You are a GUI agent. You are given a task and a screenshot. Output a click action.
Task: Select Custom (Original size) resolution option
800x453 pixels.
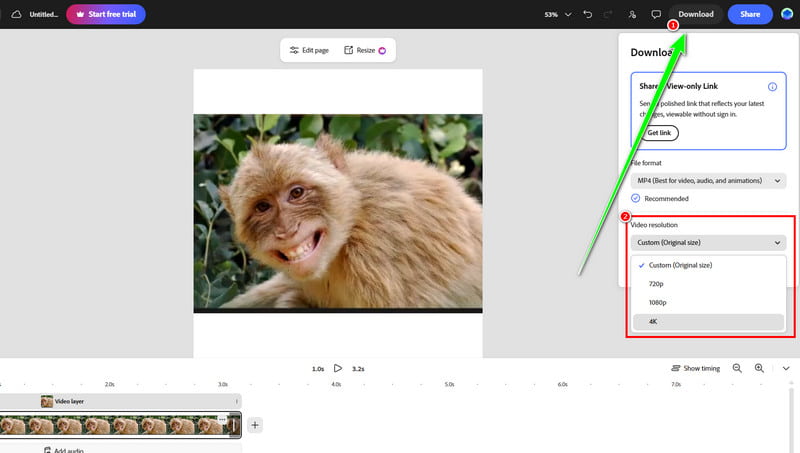click(x=708, y=265)
